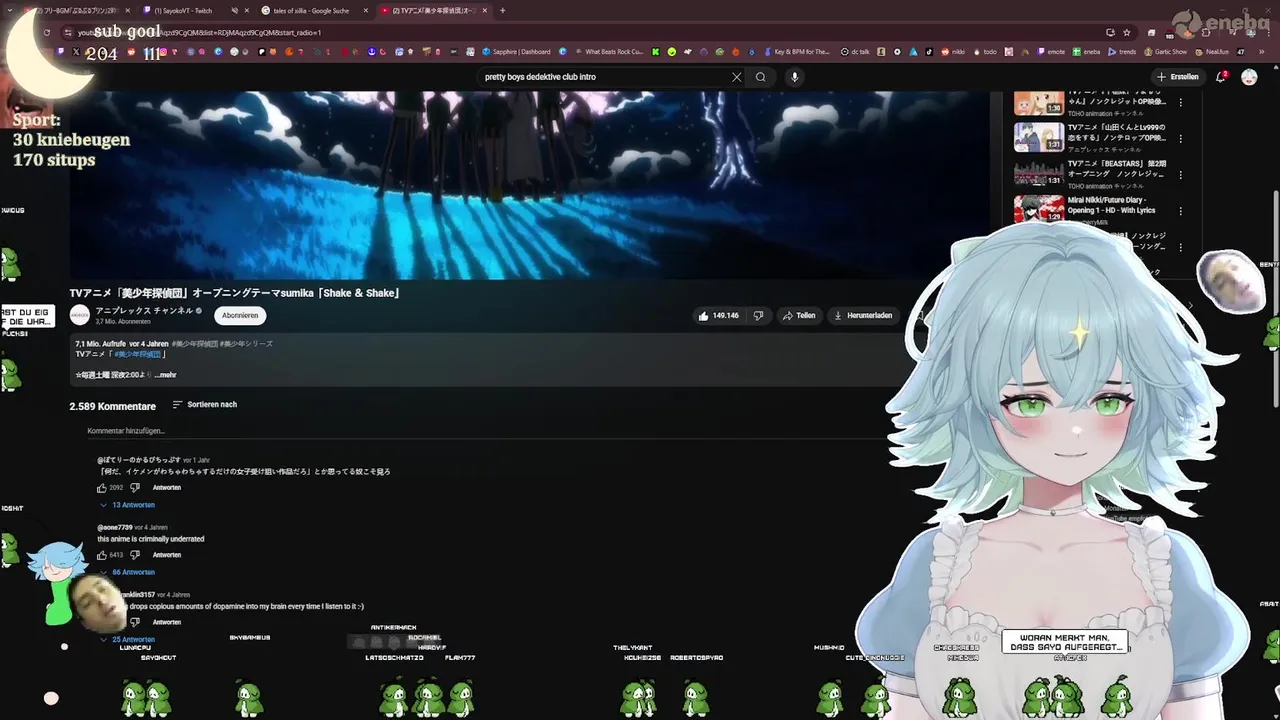This screenshot has height=720, width=1280.
Task: Open options for BEASTARS opening video
Action: (1180, 175)
